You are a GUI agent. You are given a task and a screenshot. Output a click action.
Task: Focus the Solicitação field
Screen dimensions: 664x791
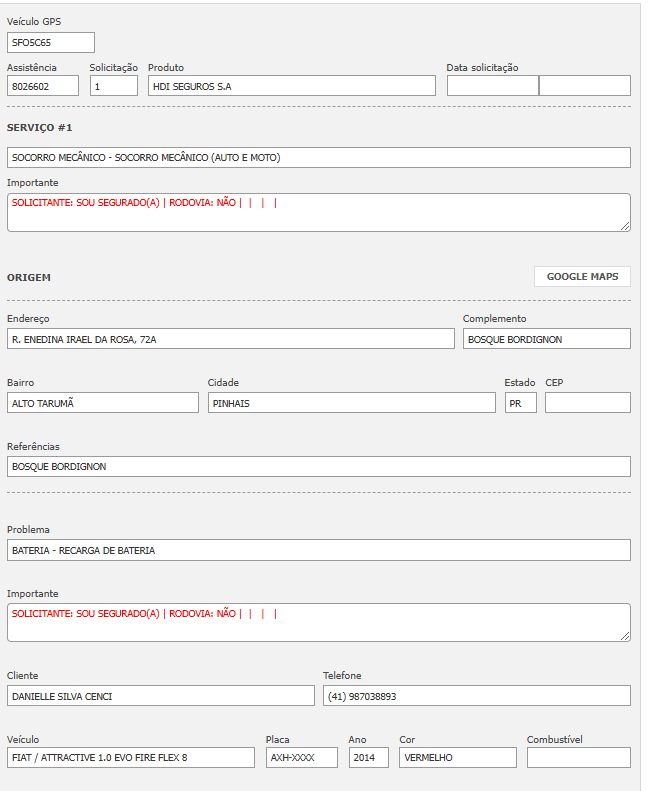tap(113, 86)
